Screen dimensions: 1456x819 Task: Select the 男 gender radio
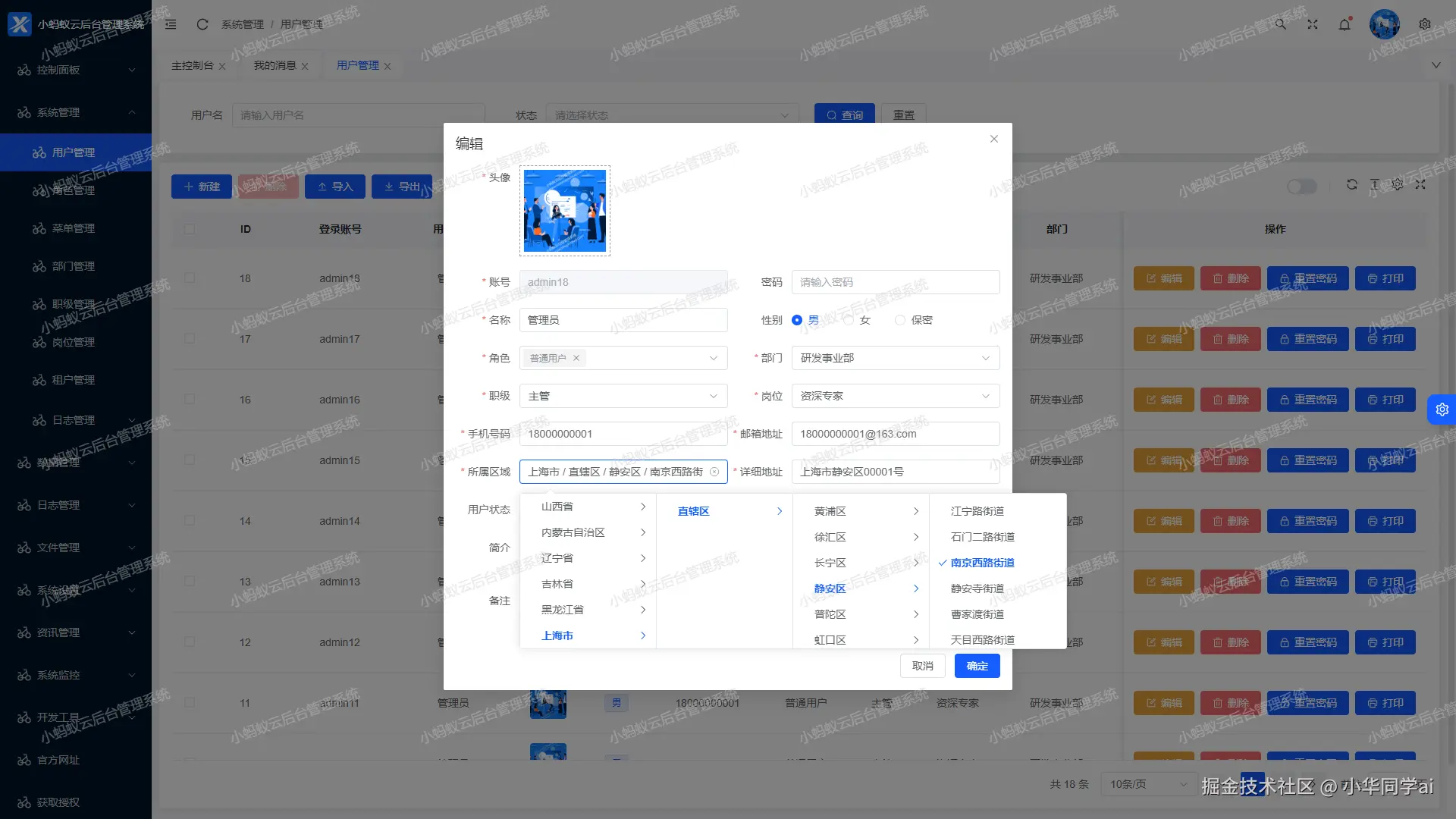(797, 320)
